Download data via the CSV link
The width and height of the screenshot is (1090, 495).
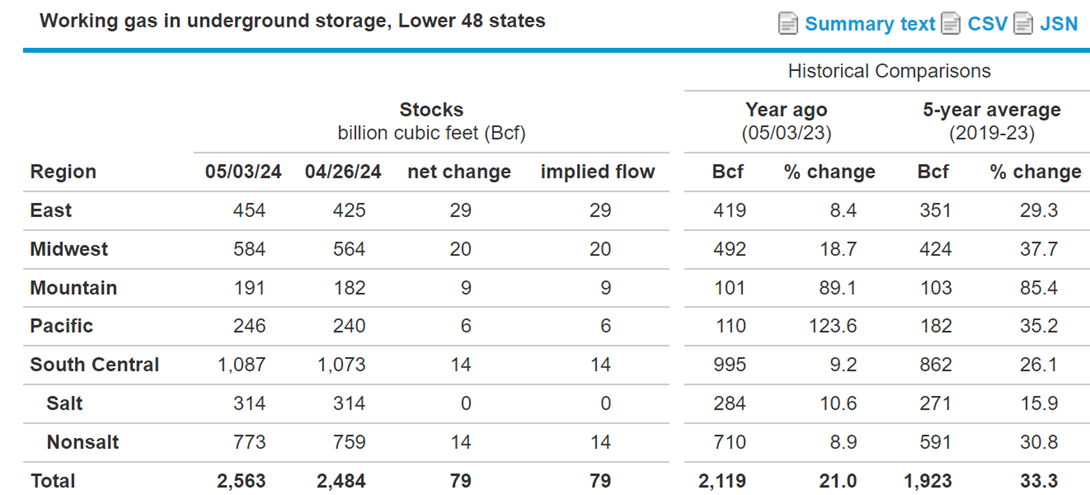point(987,24)
